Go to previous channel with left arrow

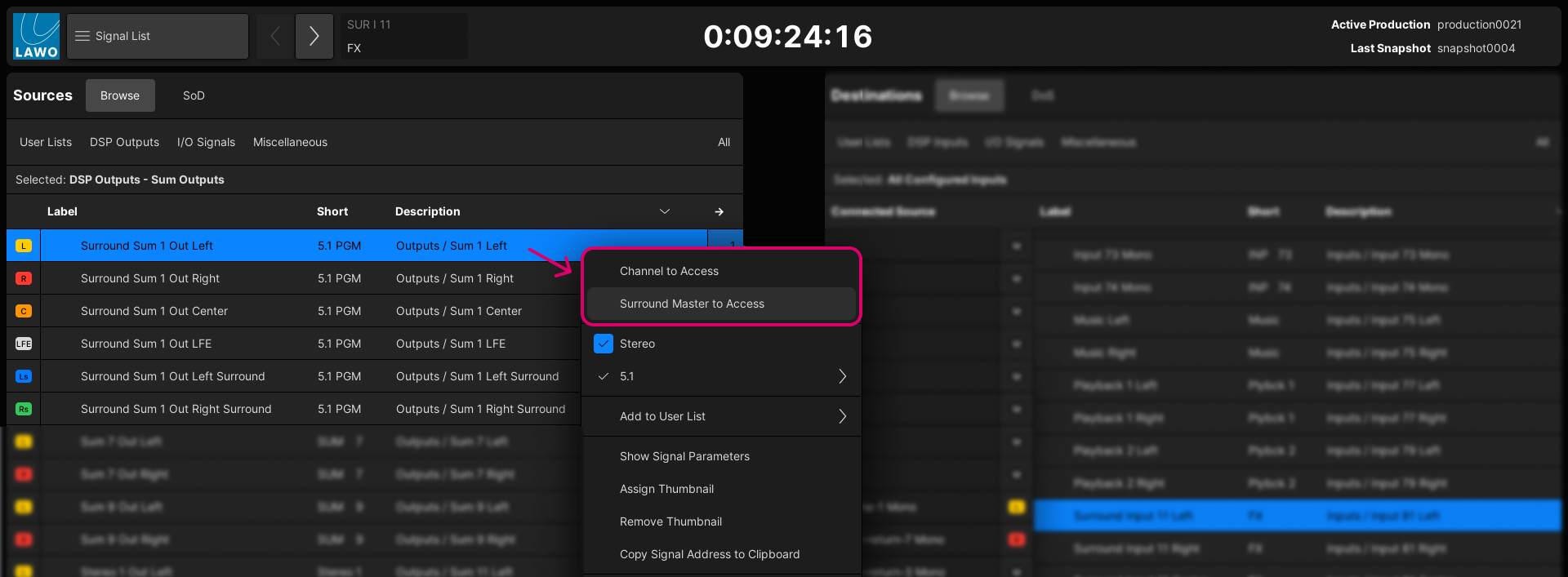pyautogui.click(x=275, y=36)
